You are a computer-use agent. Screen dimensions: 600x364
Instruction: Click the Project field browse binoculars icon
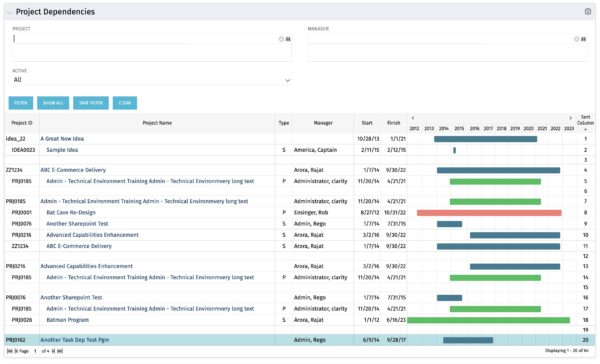point(288,39)
